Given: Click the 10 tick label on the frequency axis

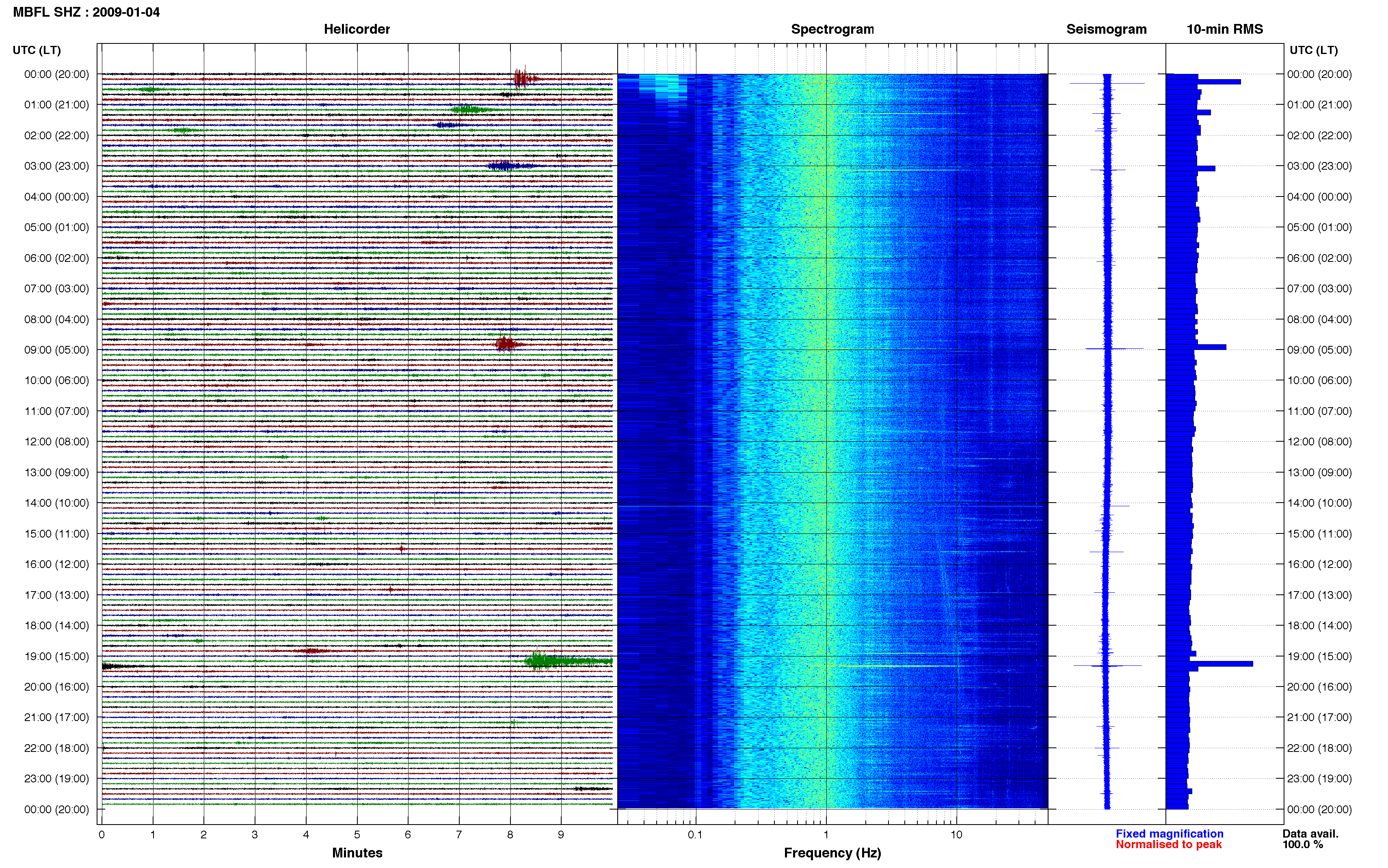Looking at the screenshot, I should 956,835.
